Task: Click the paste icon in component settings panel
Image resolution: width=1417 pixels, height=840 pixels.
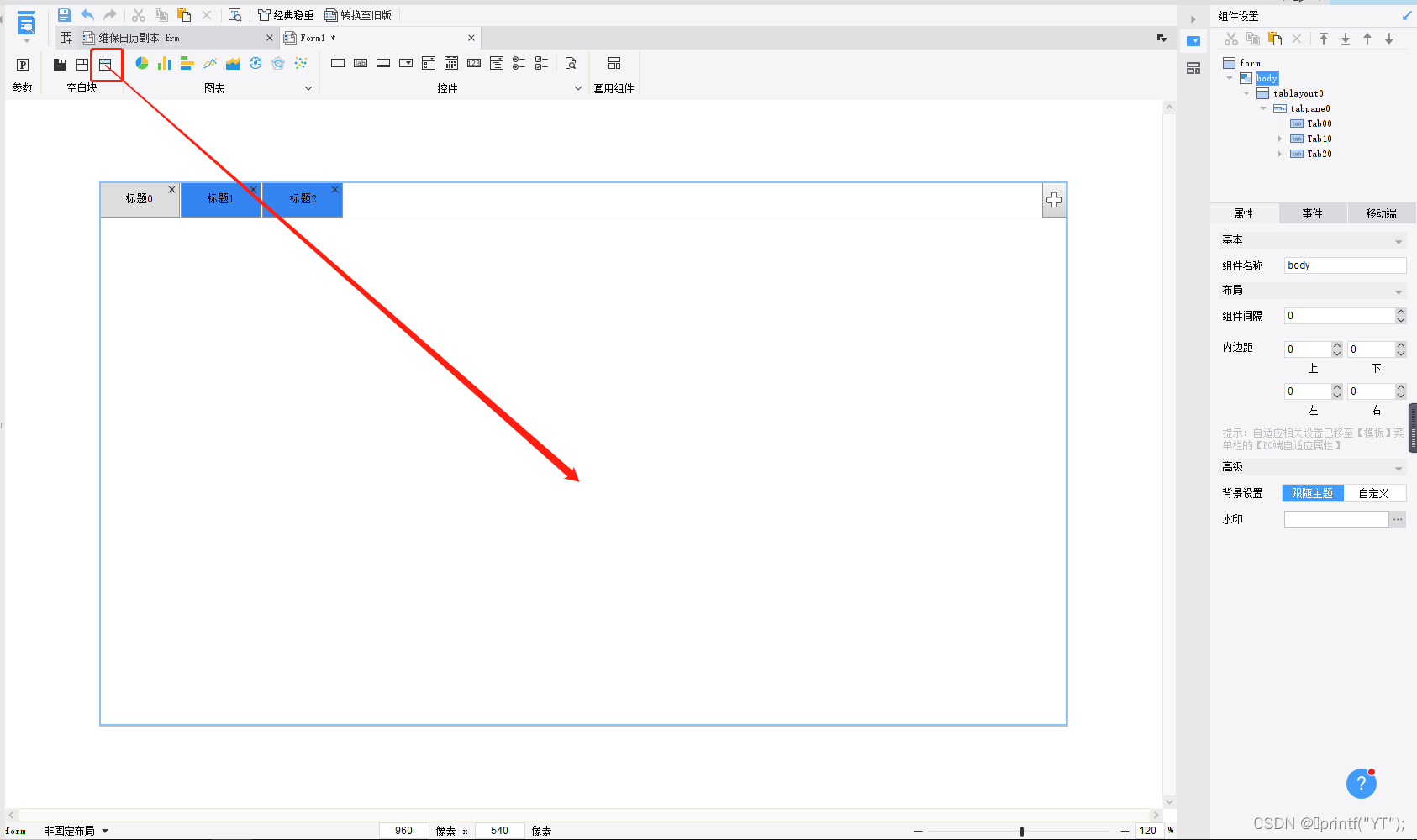Action: pos(1275,39)
